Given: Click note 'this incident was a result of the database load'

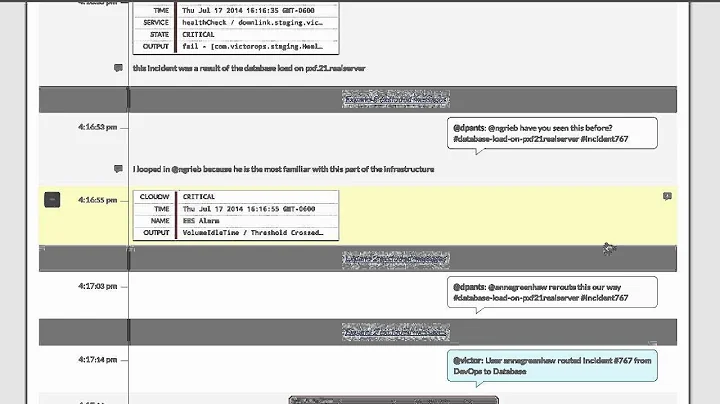Looking at the screenshot, I should (249, 68).
